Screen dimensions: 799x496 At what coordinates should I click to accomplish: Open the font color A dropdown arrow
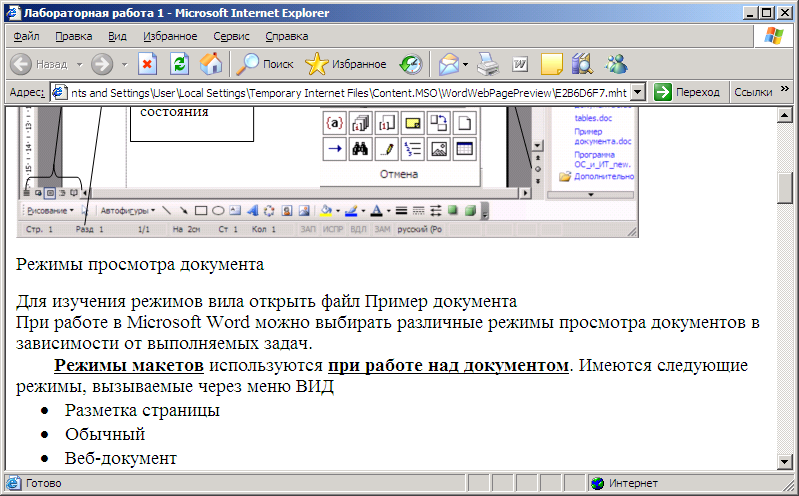click(x=388, y=211)
